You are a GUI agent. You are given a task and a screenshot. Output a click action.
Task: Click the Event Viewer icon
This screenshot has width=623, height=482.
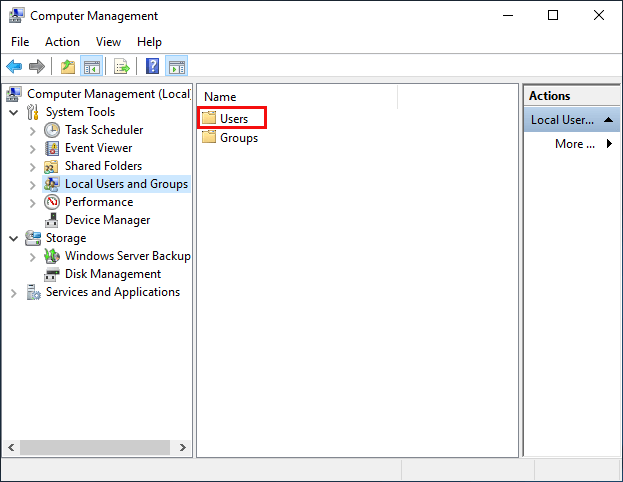[x=52, y=148]
